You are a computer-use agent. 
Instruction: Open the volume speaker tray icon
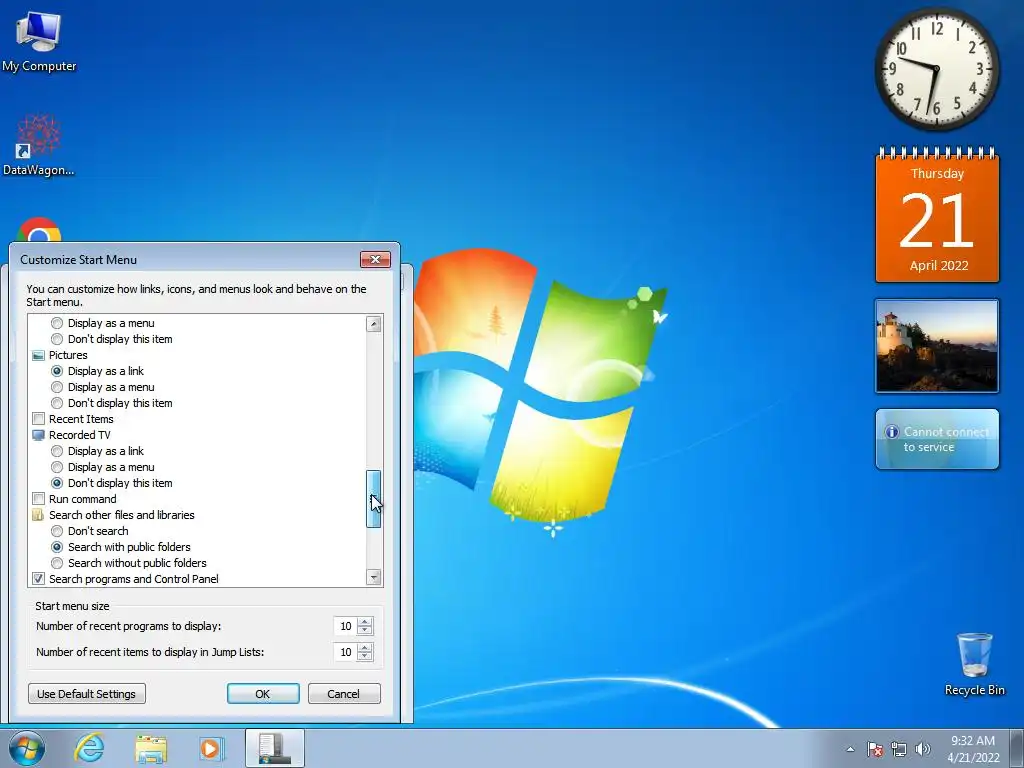coord(922,749)
